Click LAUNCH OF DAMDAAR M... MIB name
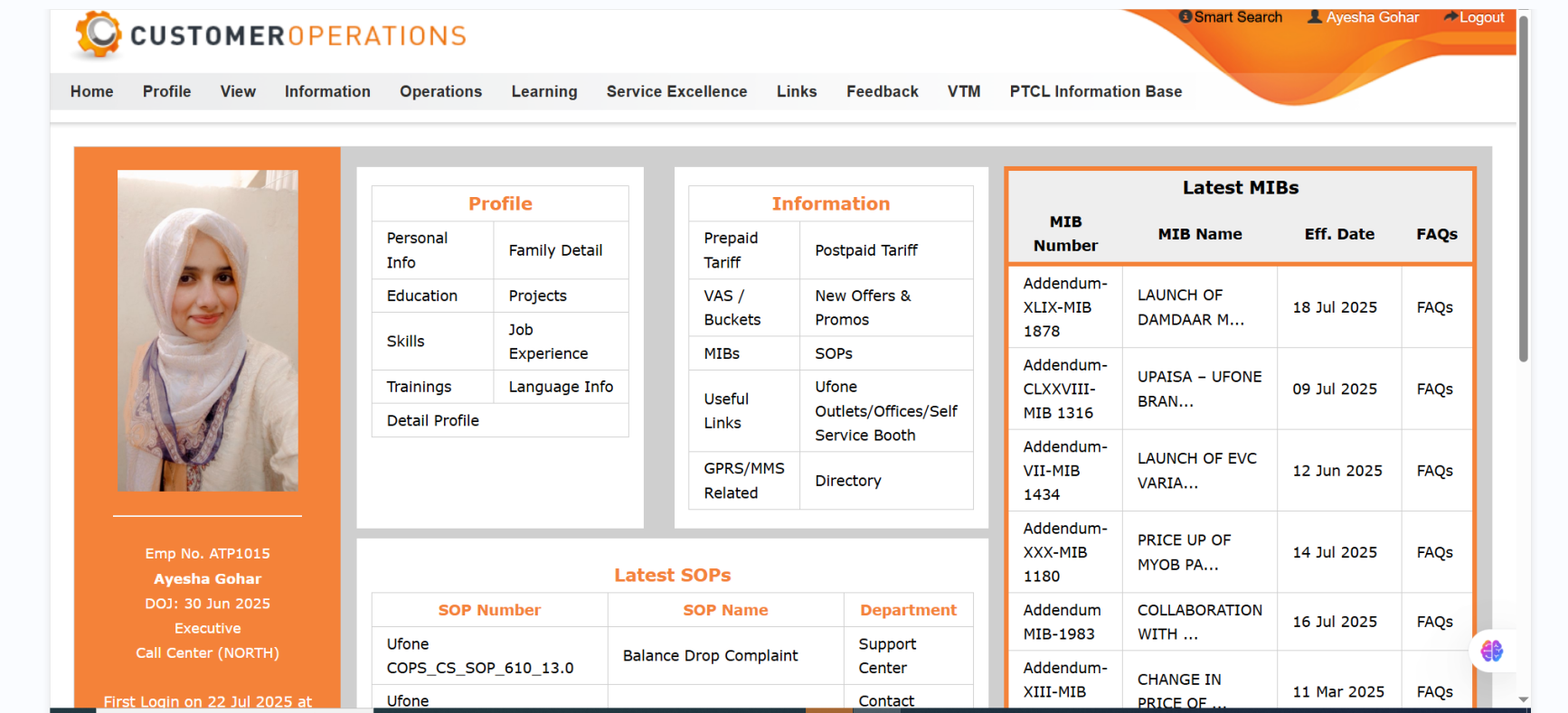The height and width of the screenshot is (713, 1568). (x=1190, y=307)
